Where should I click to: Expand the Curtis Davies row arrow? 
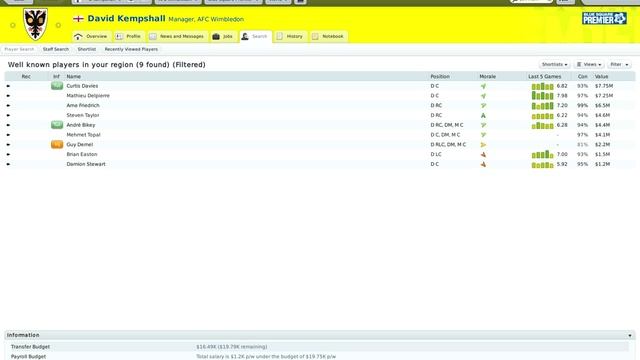[x=8, y=86]
